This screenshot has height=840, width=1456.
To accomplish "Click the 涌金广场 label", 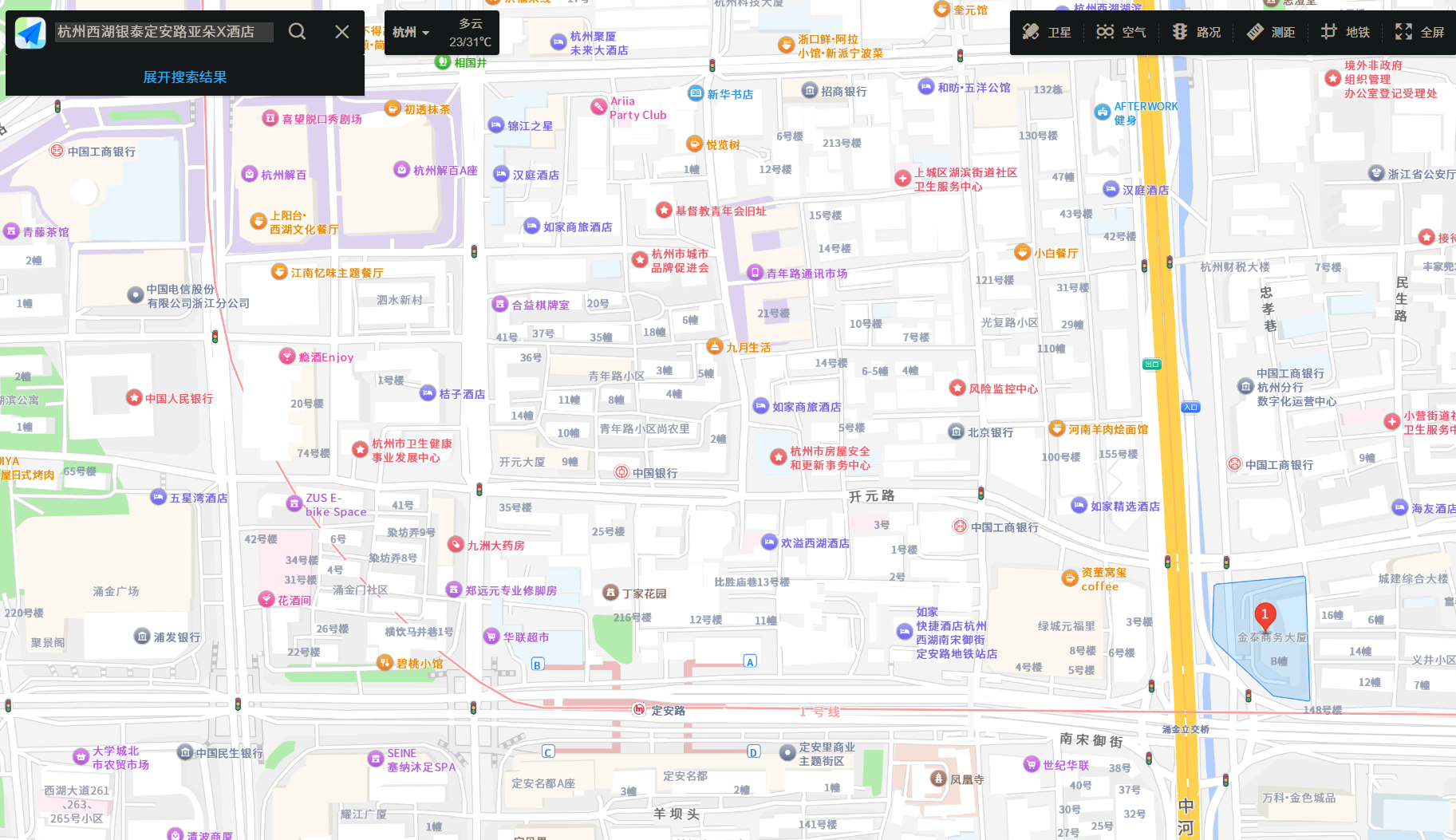I will pyautogui.click(x=116, y=591).
